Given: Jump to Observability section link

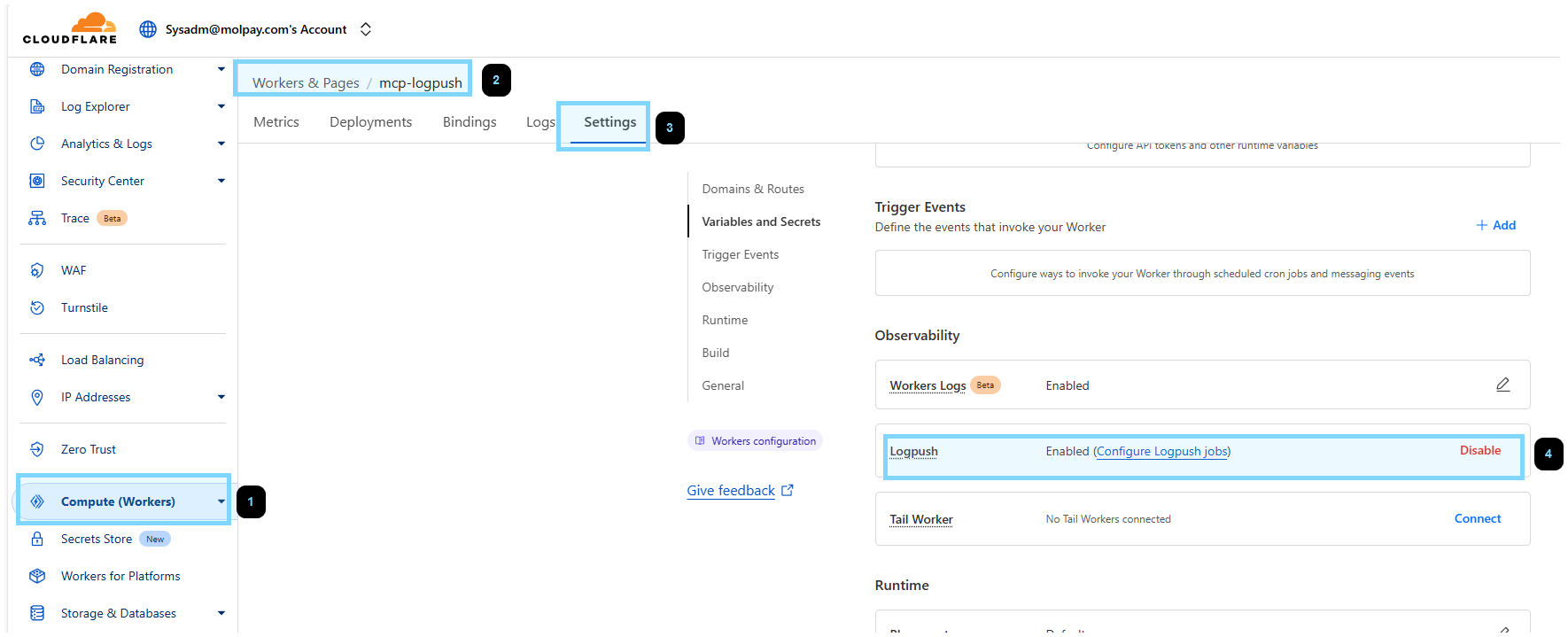Looking at the screenshot, I should tap(738, 287).
